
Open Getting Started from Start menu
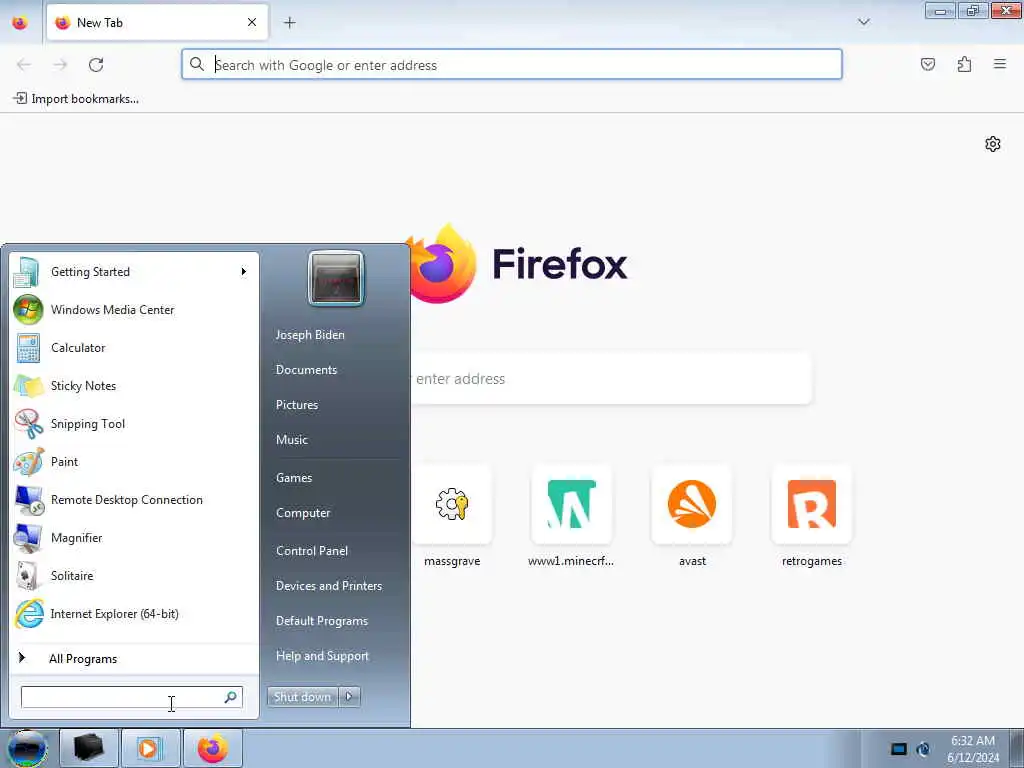click(x=134, y=272)
